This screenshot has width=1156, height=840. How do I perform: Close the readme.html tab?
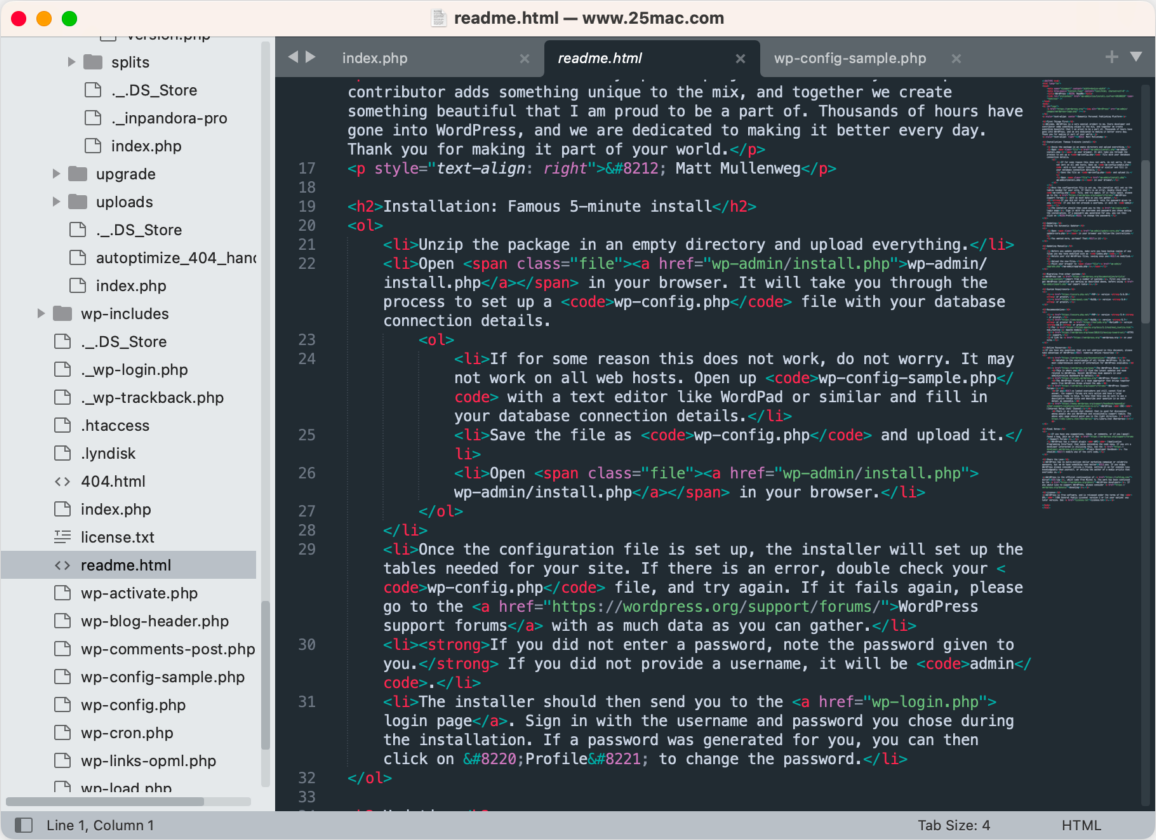click(x=740, y=58)
